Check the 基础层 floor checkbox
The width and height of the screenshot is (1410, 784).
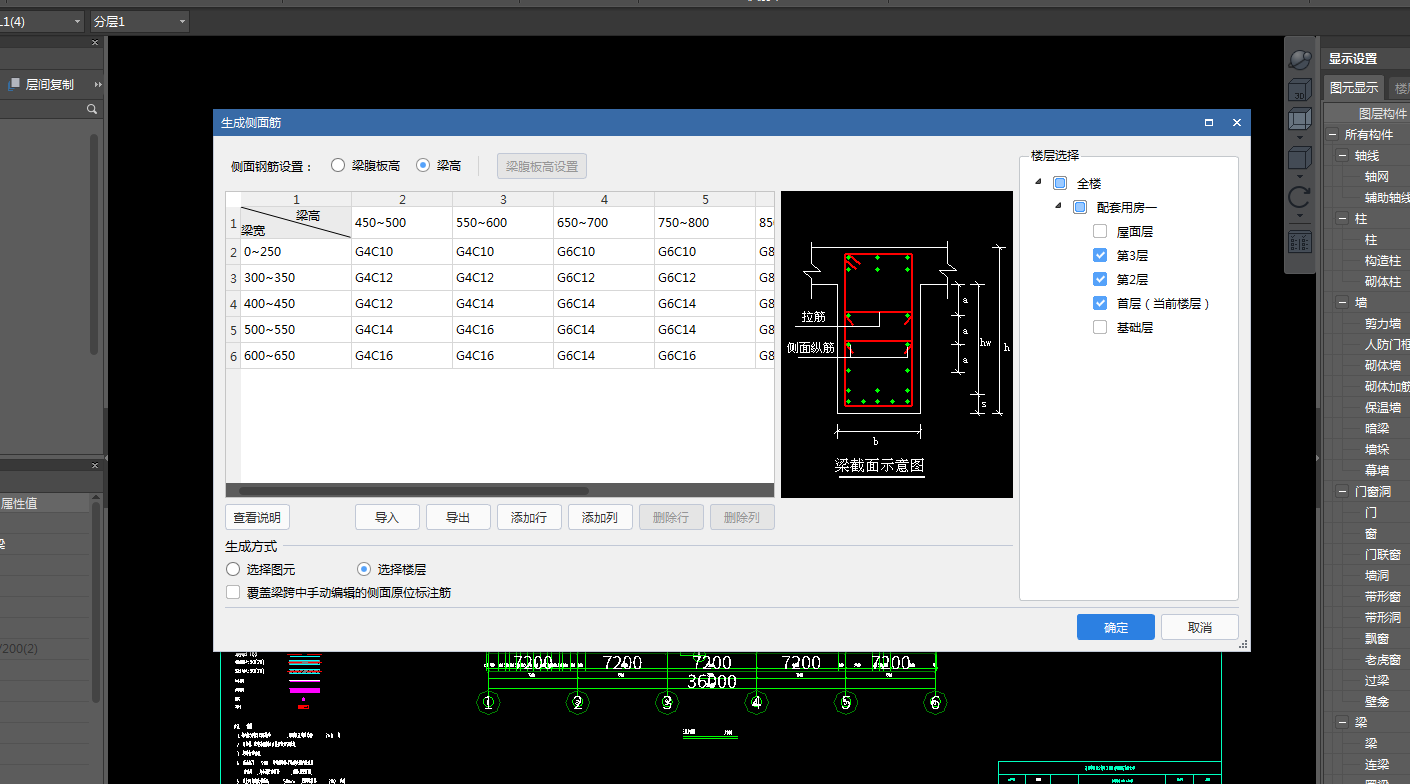pyautogui.click(x=1100, y=327)
